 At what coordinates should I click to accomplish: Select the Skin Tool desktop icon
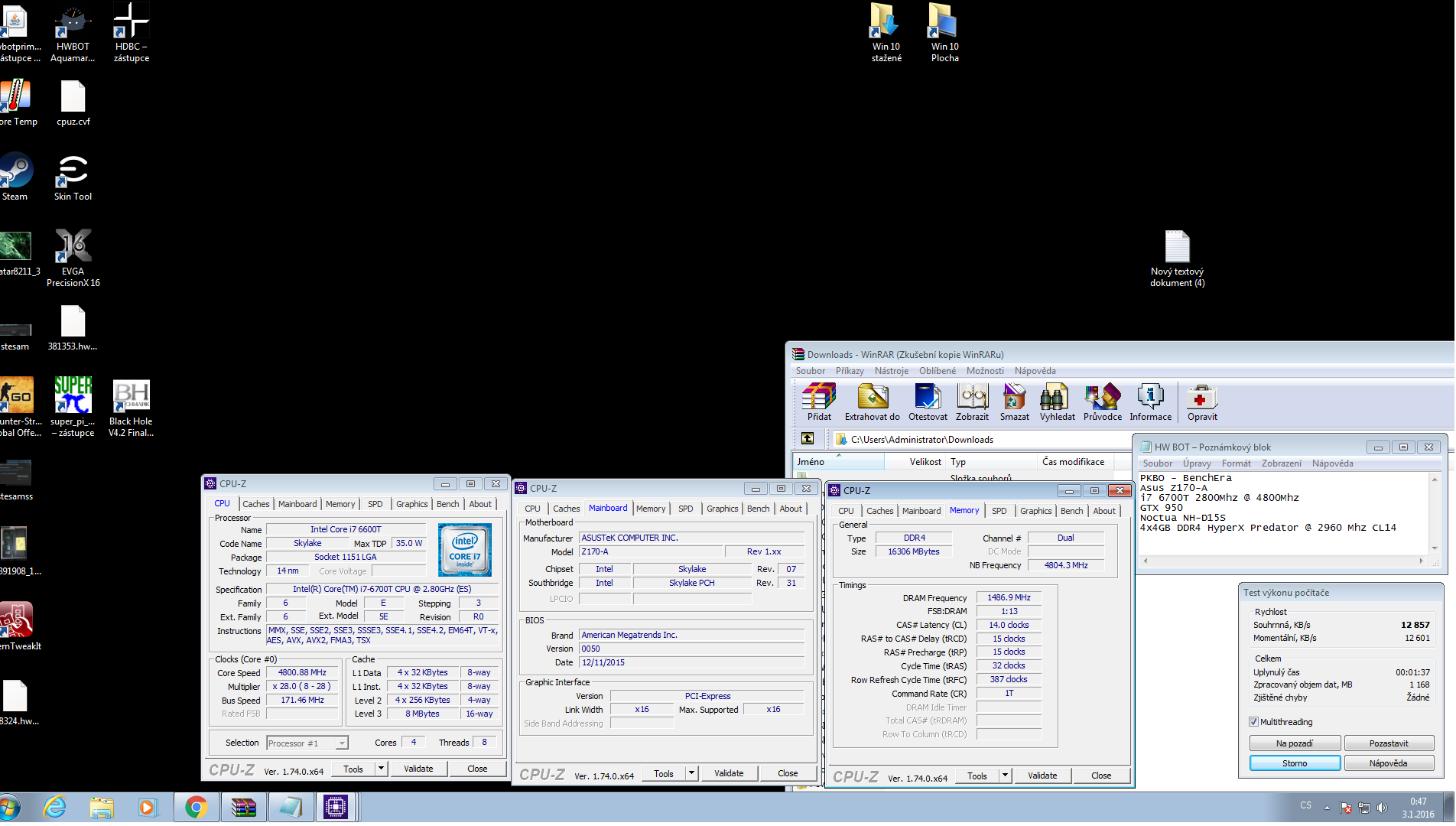(73, 177)
